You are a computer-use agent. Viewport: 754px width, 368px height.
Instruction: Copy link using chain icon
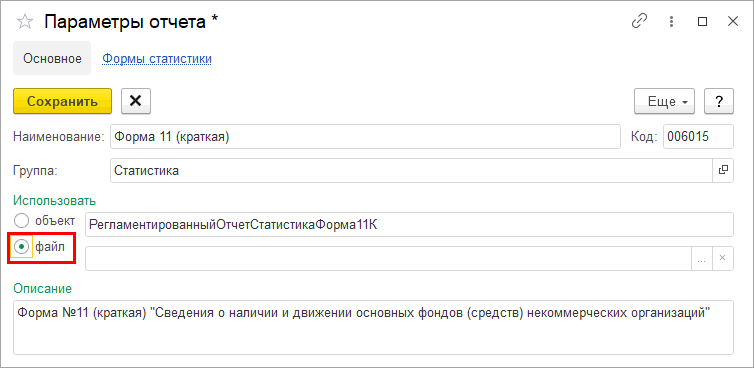(639, 22)
